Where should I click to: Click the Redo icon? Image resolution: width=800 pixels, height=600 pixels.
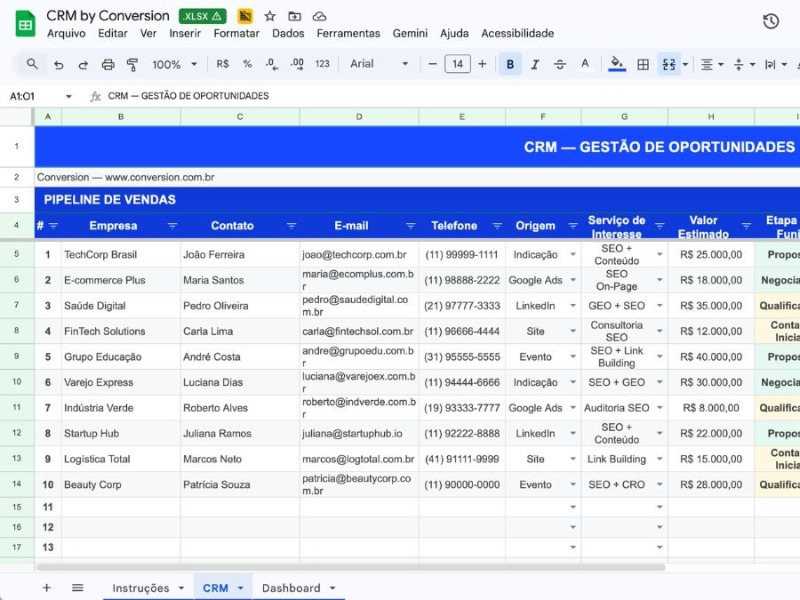click(82, 63)
